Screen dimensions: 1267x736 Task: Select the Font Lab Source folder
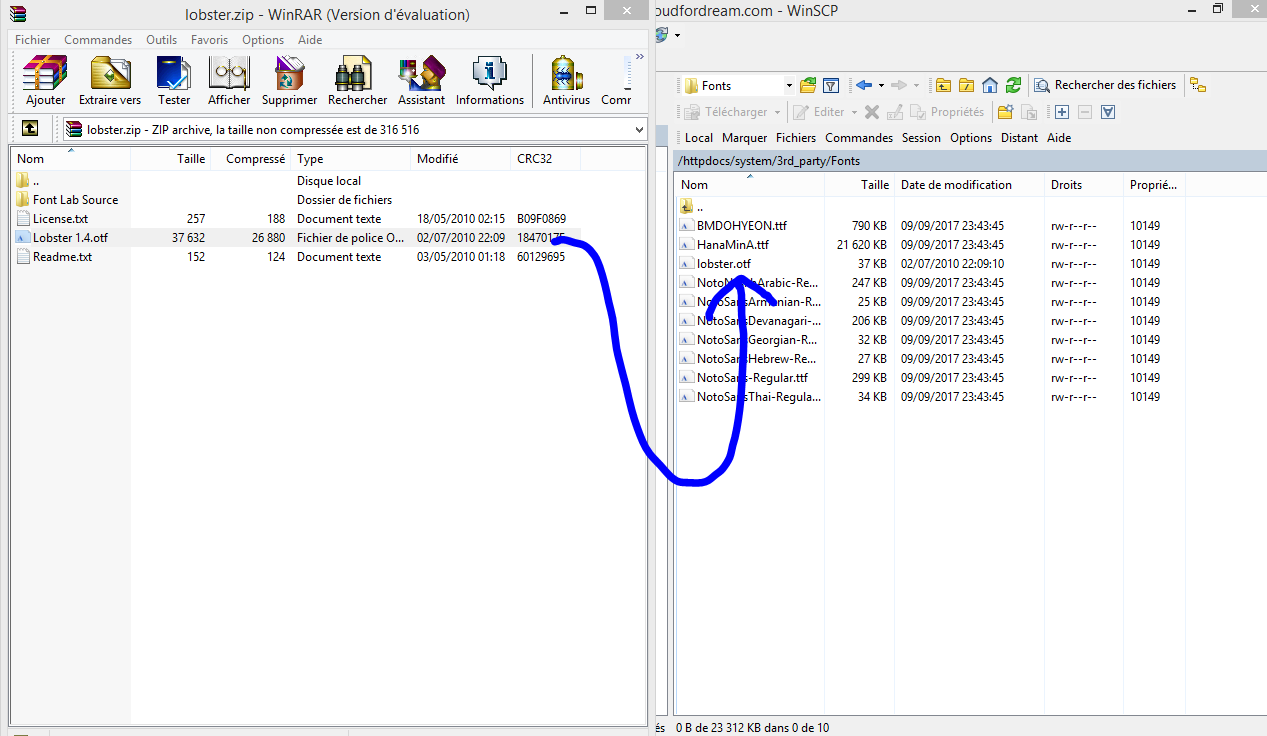[x=75, y=200]
